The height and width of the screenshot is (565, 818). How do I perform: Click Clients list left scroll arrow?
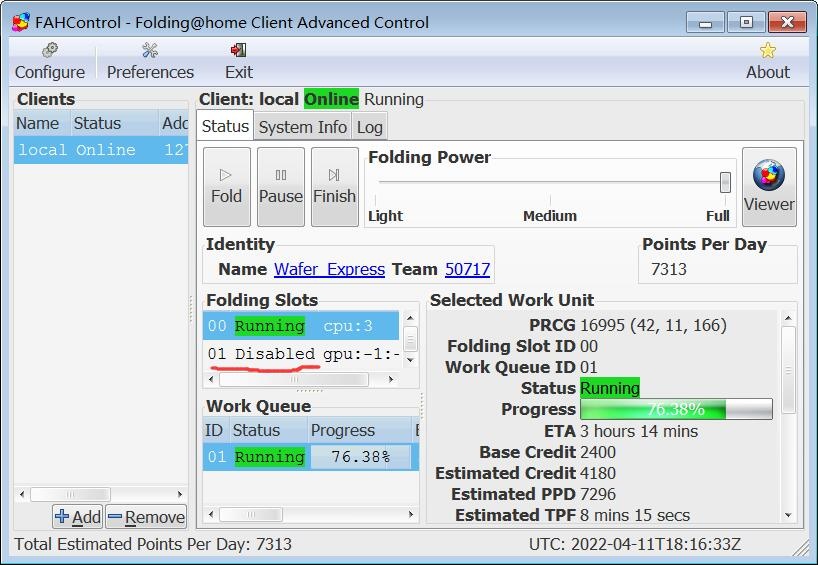pyautogui.click(x=21, y=494)
